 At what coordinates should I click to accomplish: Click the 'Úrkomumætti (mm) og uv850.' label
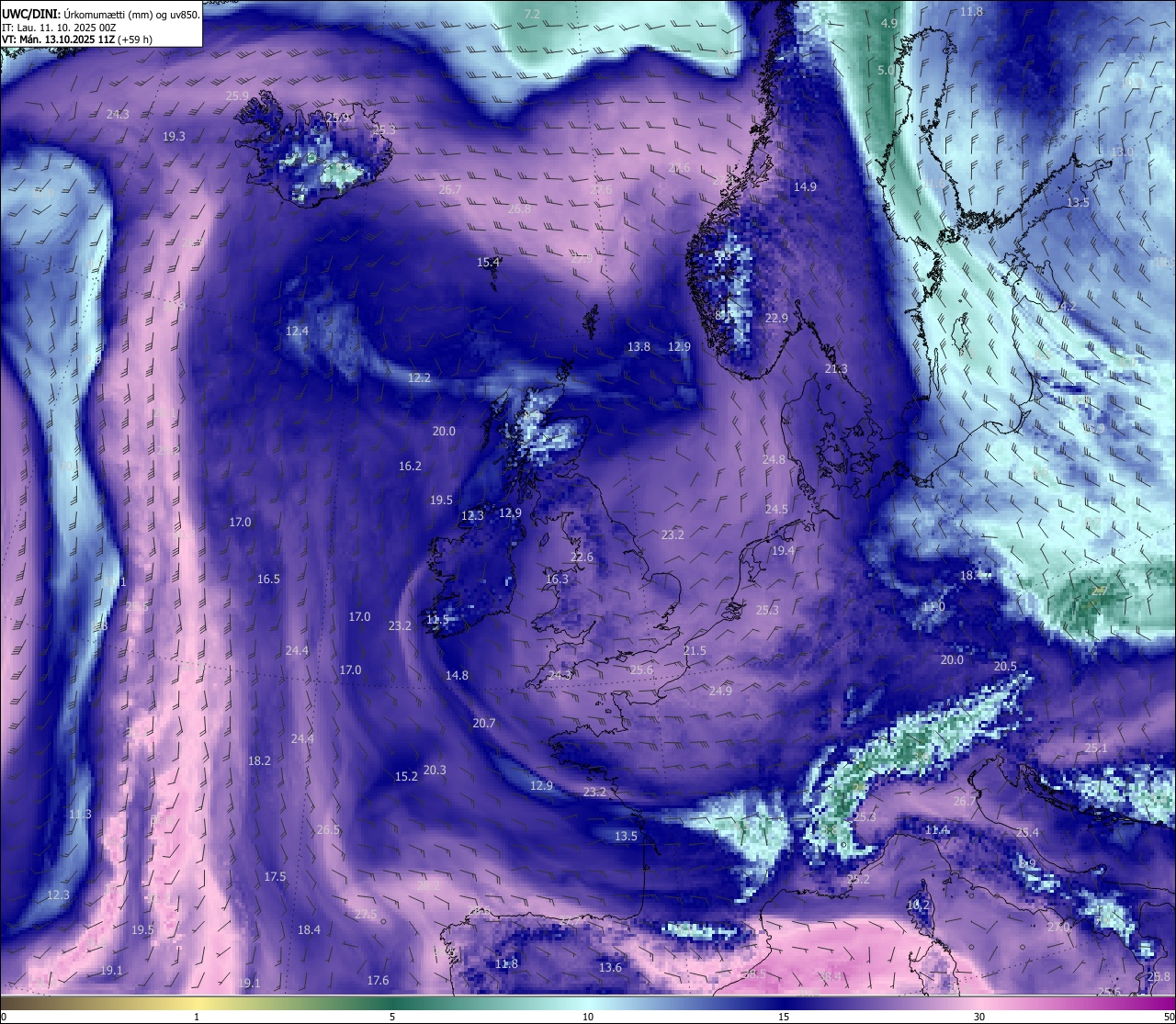click(131, 14)
